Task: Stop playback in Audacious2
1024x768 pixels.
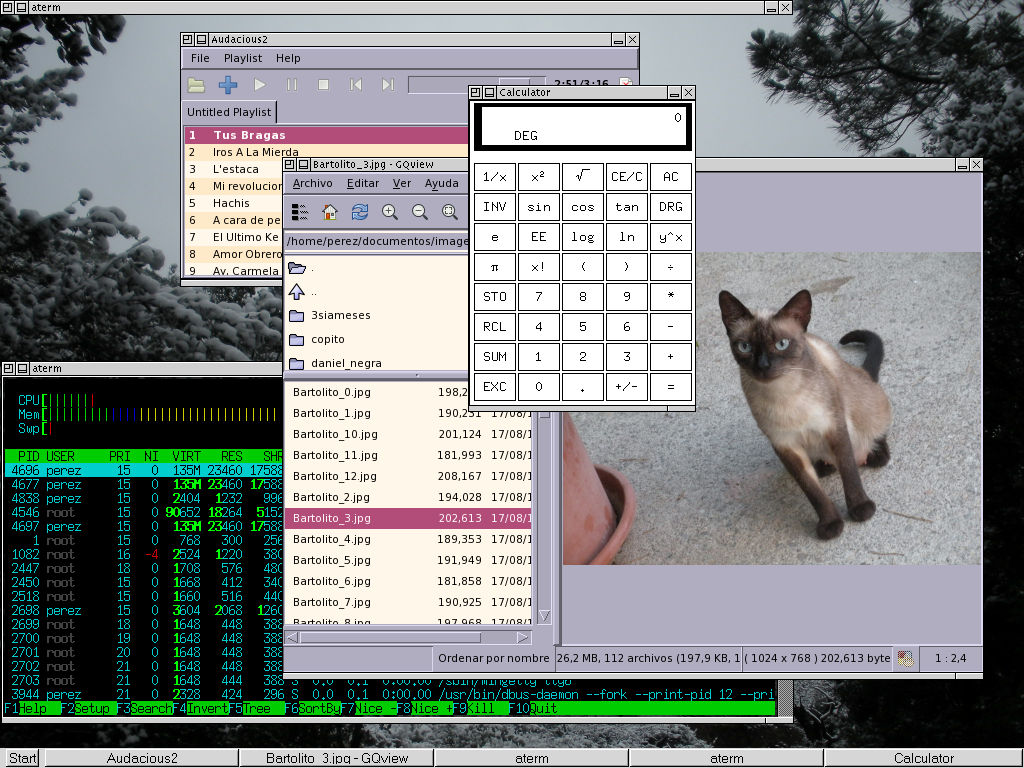Action: click(323, 85)
